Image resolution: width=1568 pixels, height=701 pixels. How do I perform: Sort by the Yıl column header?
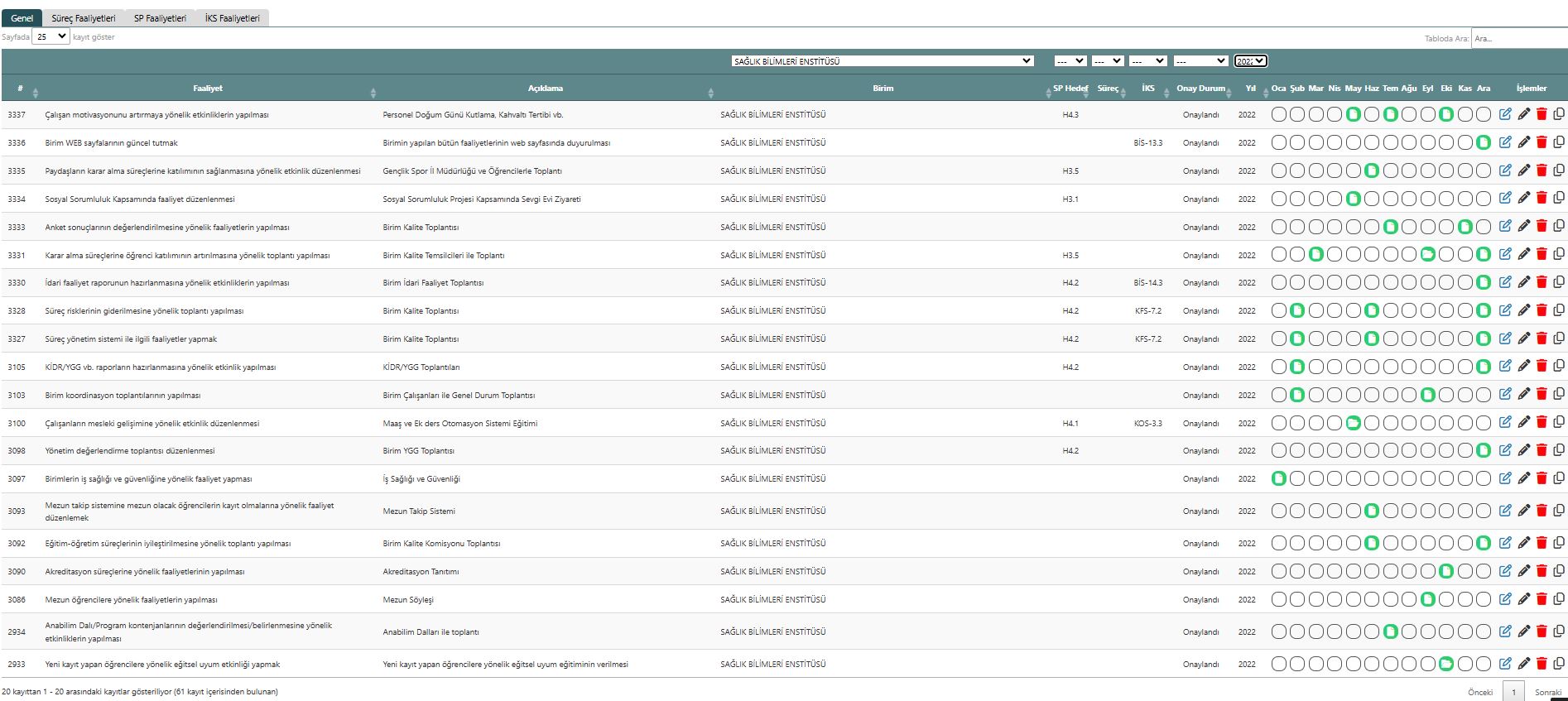[x=1251, y=89]
